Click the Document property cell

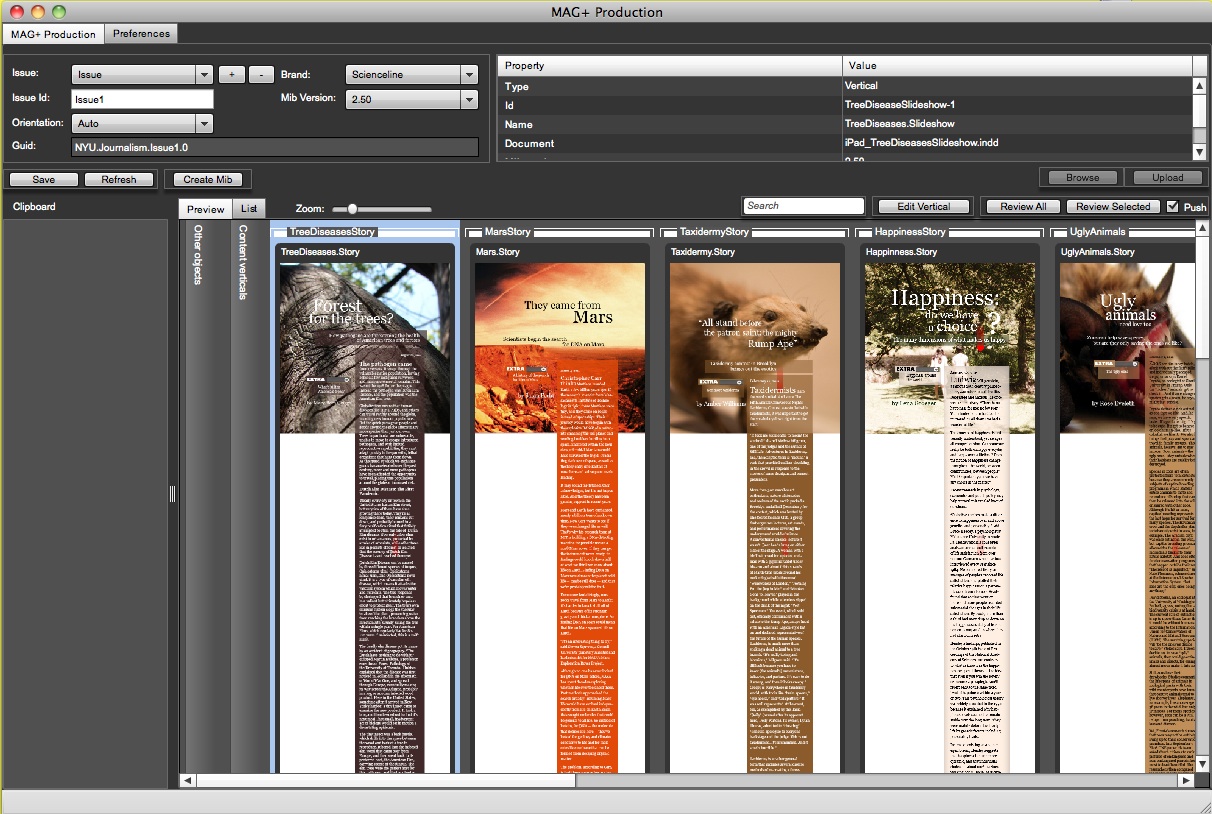point(670,143)
